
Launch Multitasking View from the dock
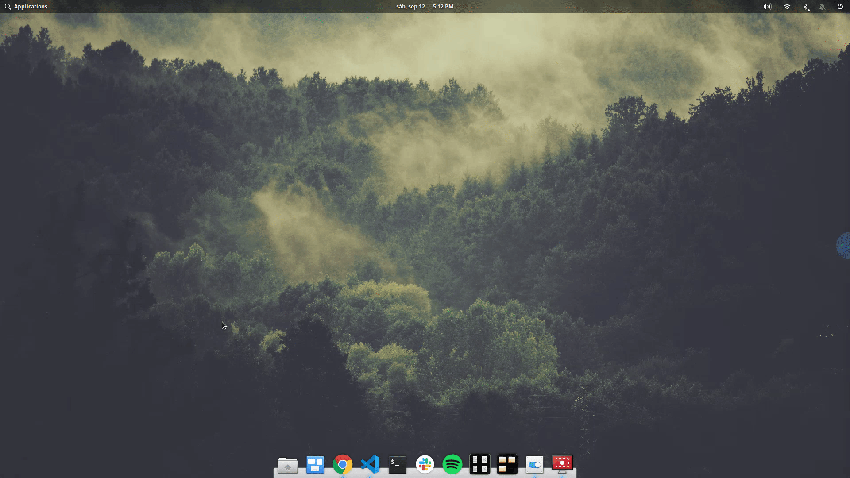(x=315, y=464)
